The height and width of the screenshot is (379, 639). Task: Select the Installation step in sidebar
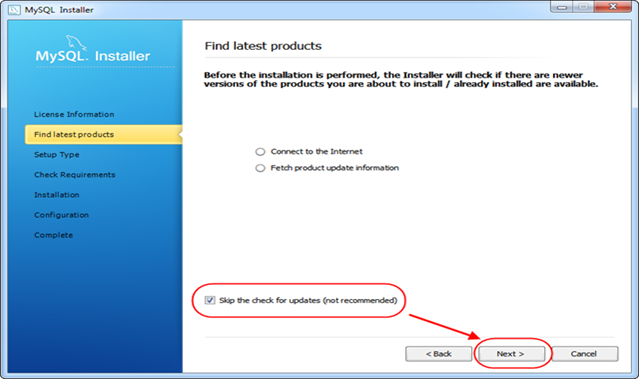tap(57, 195)
